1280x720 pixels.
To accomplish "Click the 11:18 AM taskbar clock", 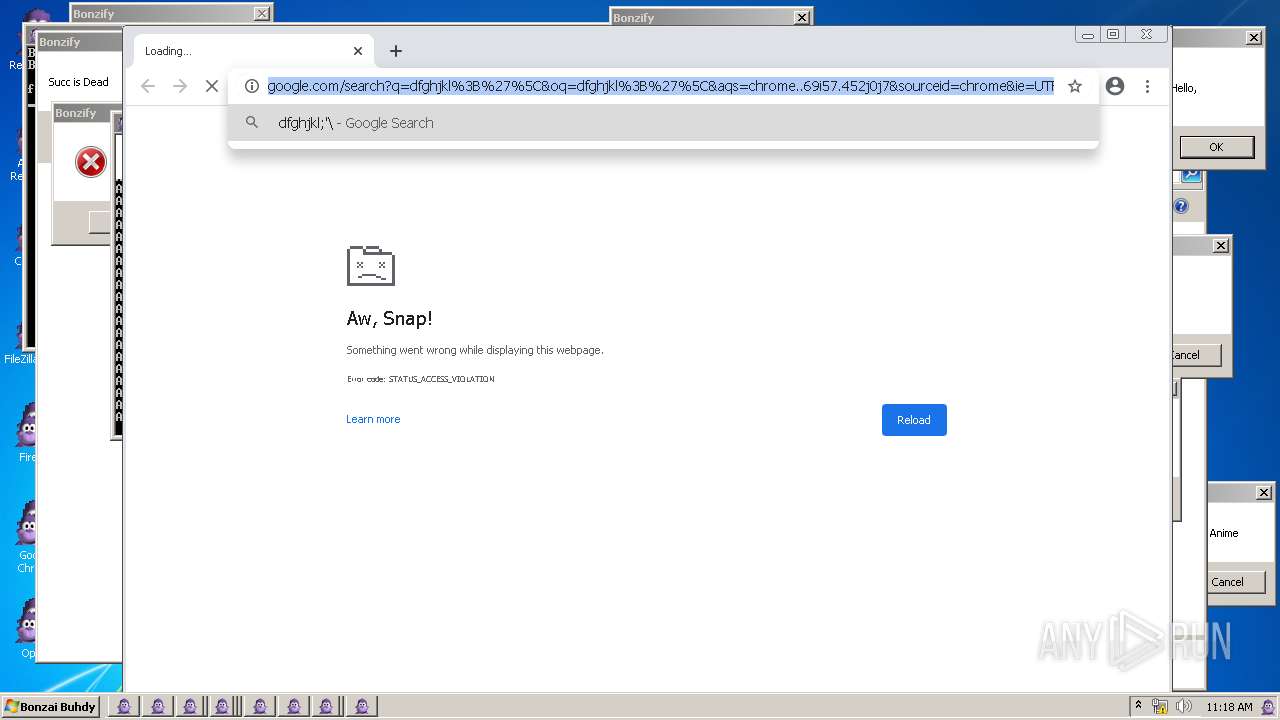I will point(1229,707).
